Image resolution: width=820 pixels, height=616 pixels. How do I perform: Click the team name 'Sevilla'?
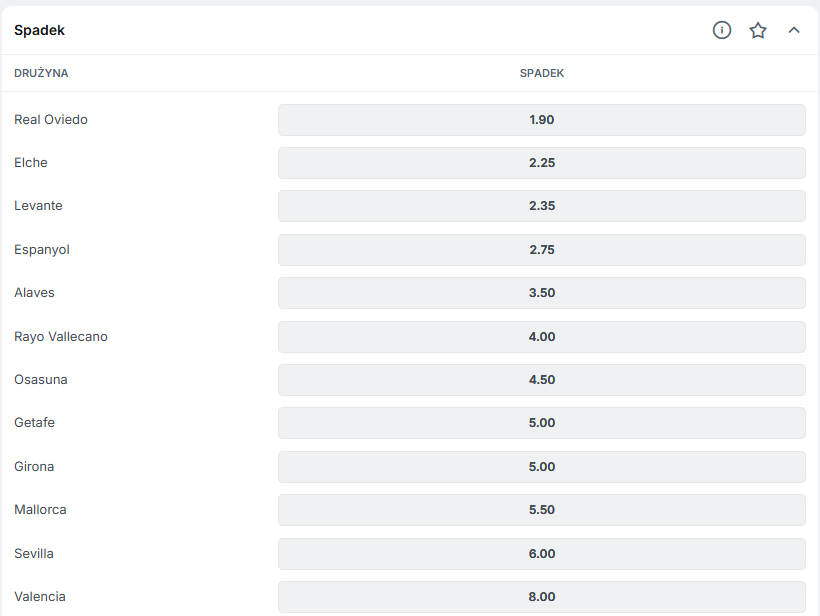[34, 553]
